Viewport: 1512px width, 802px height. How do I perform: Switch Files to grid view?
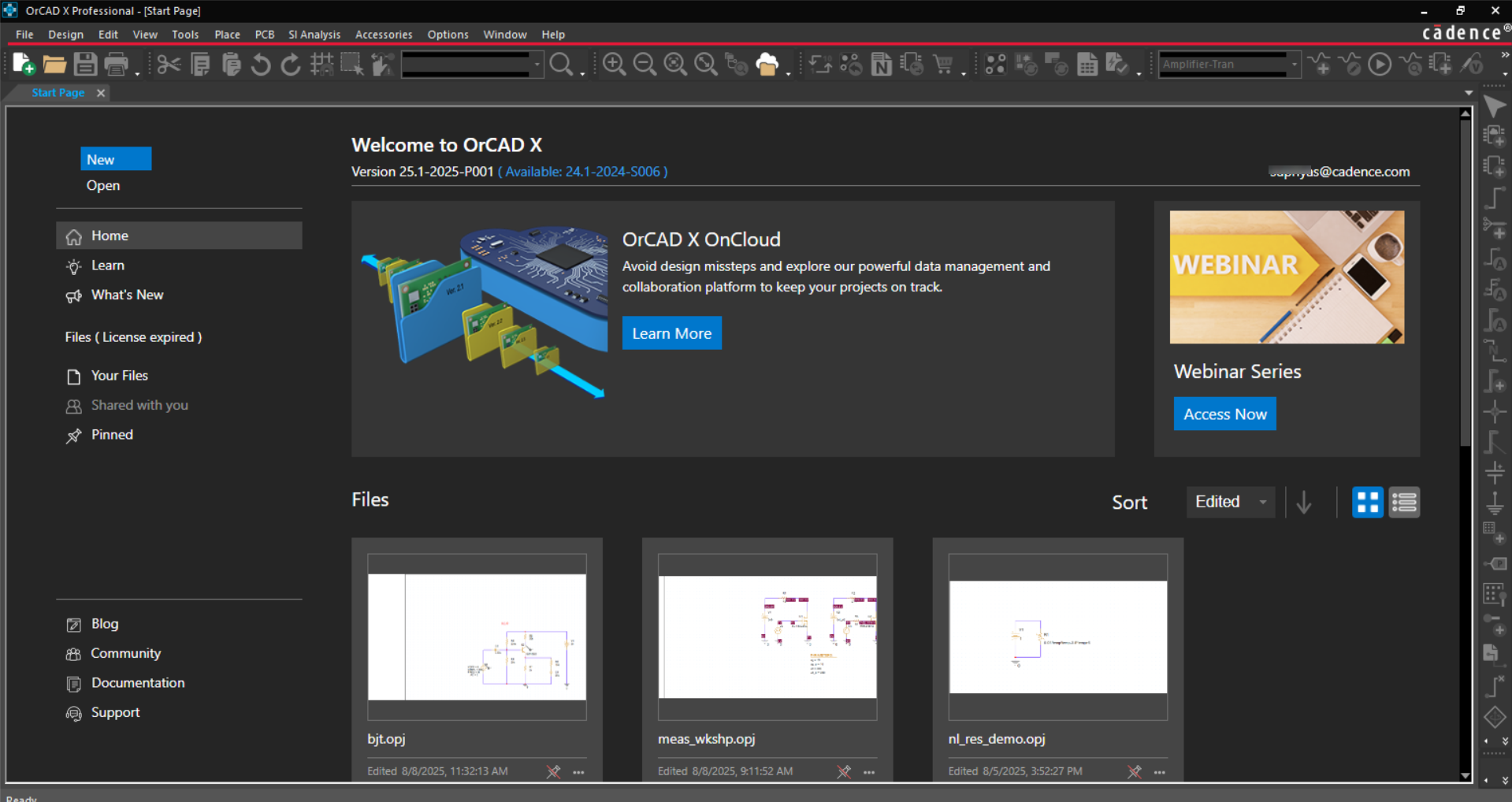[x=1367, y=502]
